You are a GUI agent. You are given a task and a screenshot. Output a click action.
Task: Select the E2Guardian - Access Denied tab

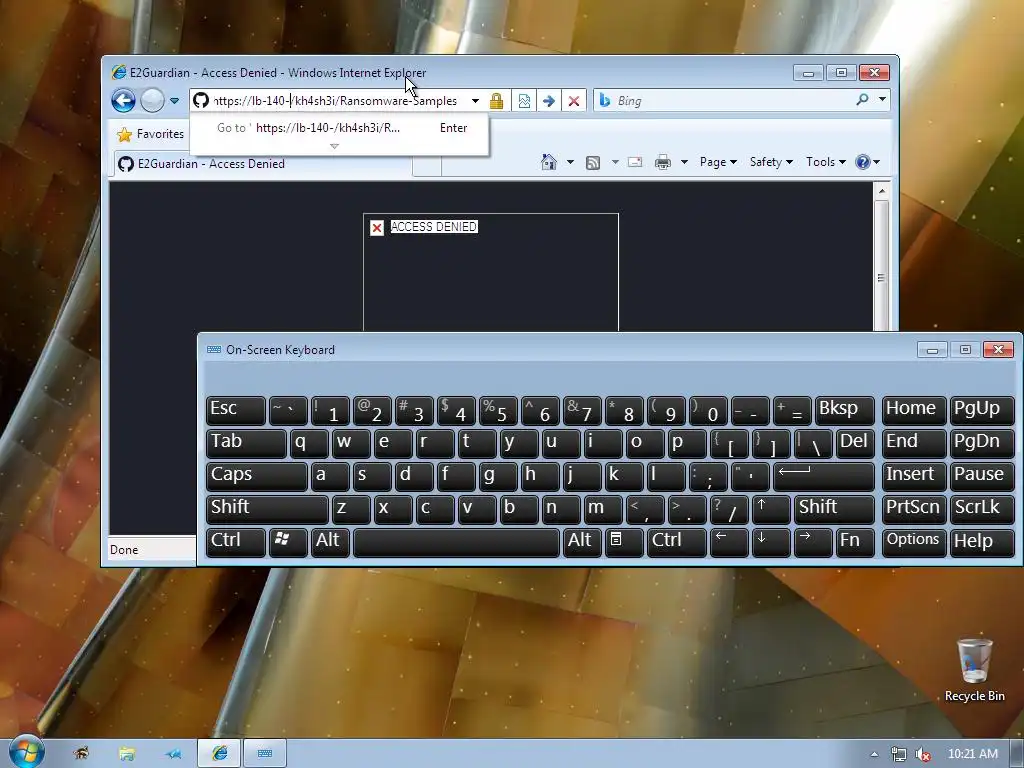(x=263, y=164)
